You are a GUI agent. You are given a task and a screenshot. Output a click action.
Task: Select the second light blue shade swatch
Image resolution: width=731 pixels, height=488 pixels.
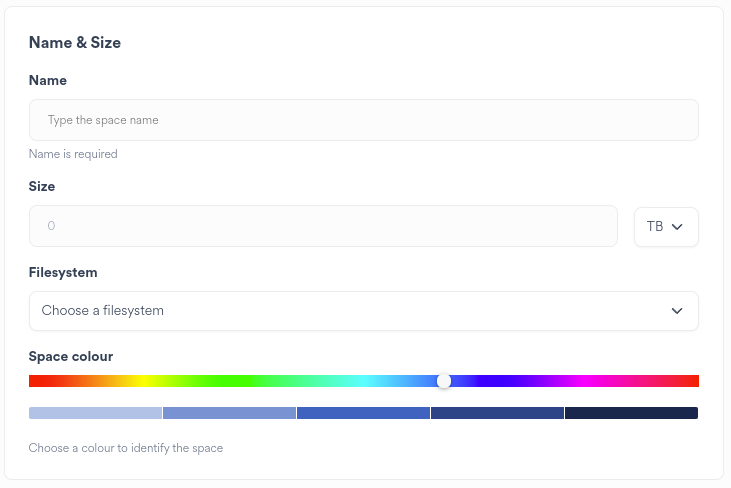(x=229, y=413)
